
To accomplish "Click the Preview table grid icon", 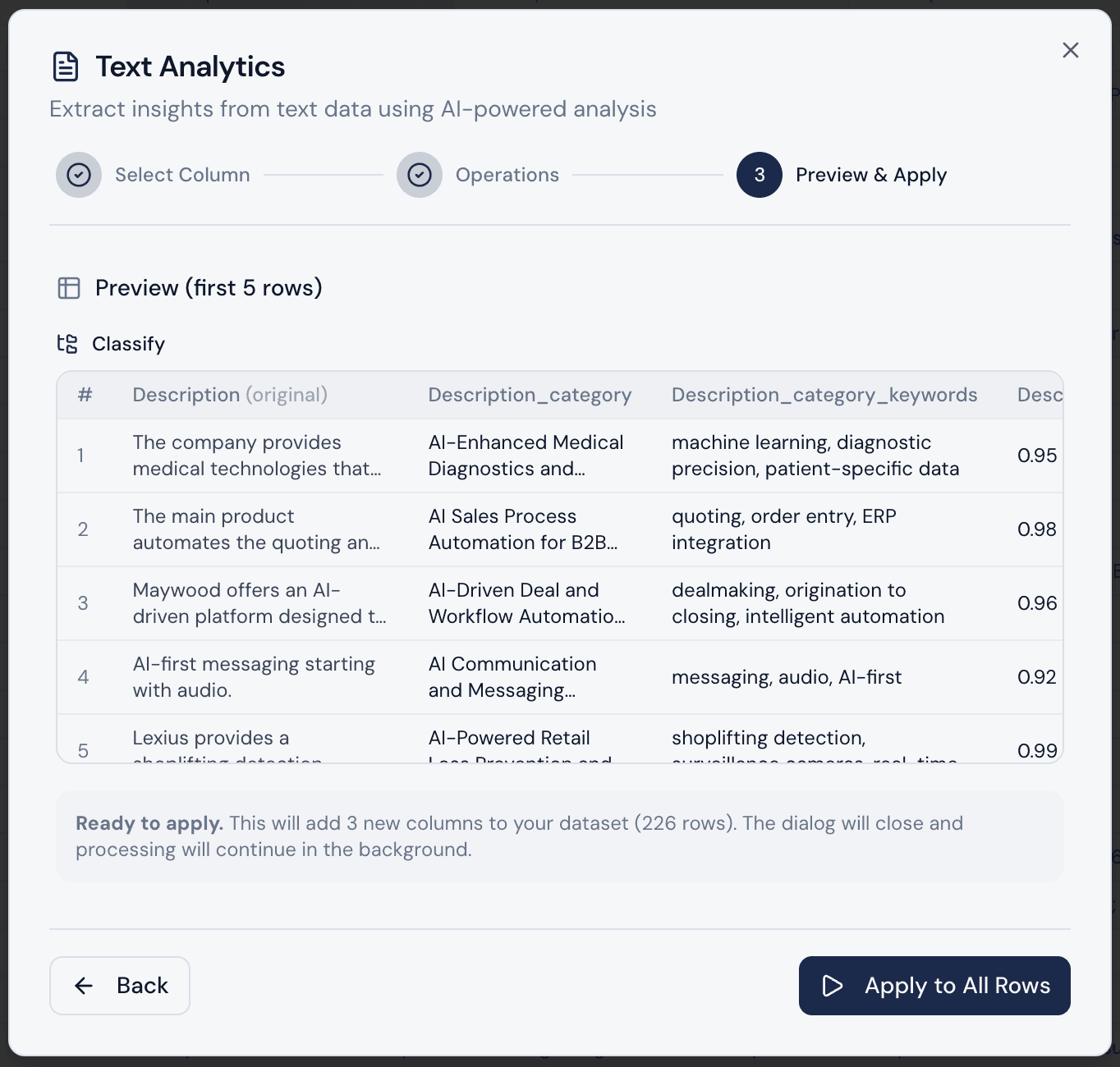I will pos(69,288).
